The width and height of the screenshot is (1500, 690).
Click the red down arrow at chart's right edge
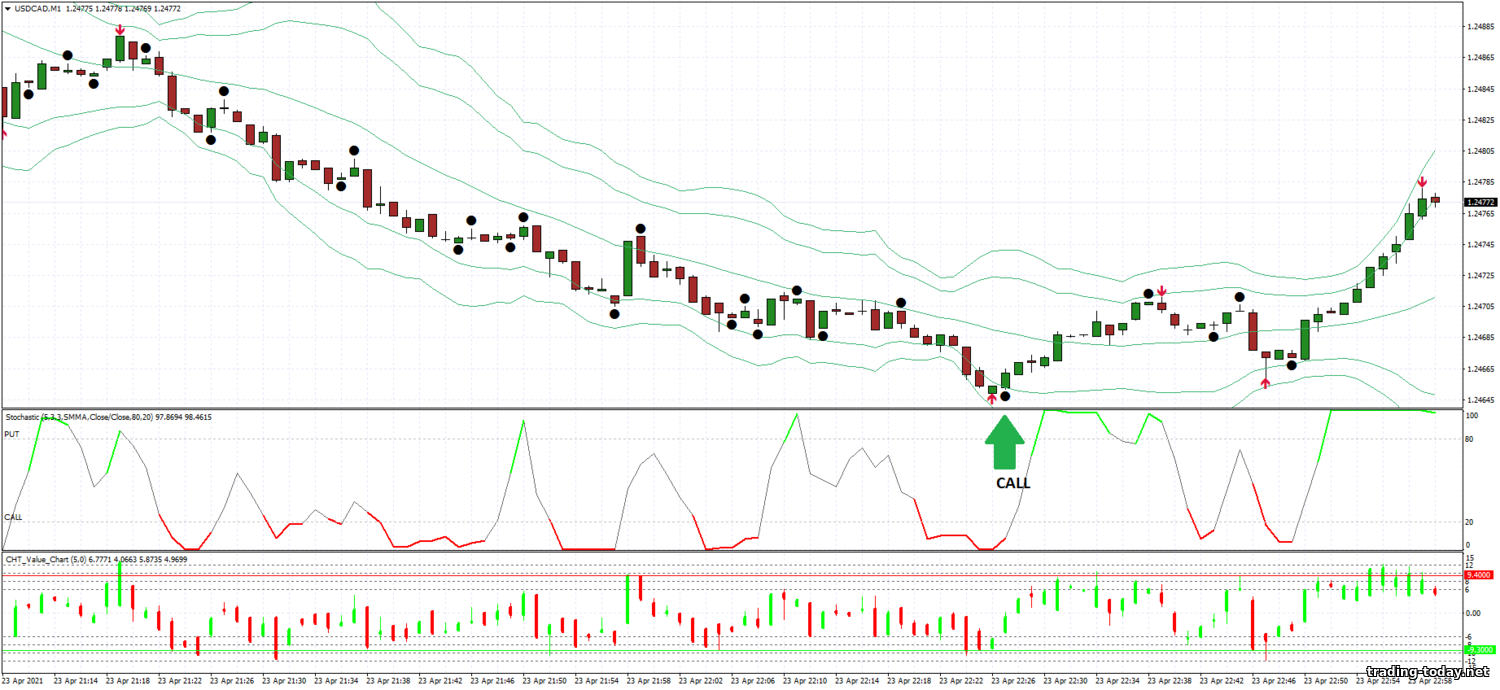pyautogui.click(x=1421, y=182)
